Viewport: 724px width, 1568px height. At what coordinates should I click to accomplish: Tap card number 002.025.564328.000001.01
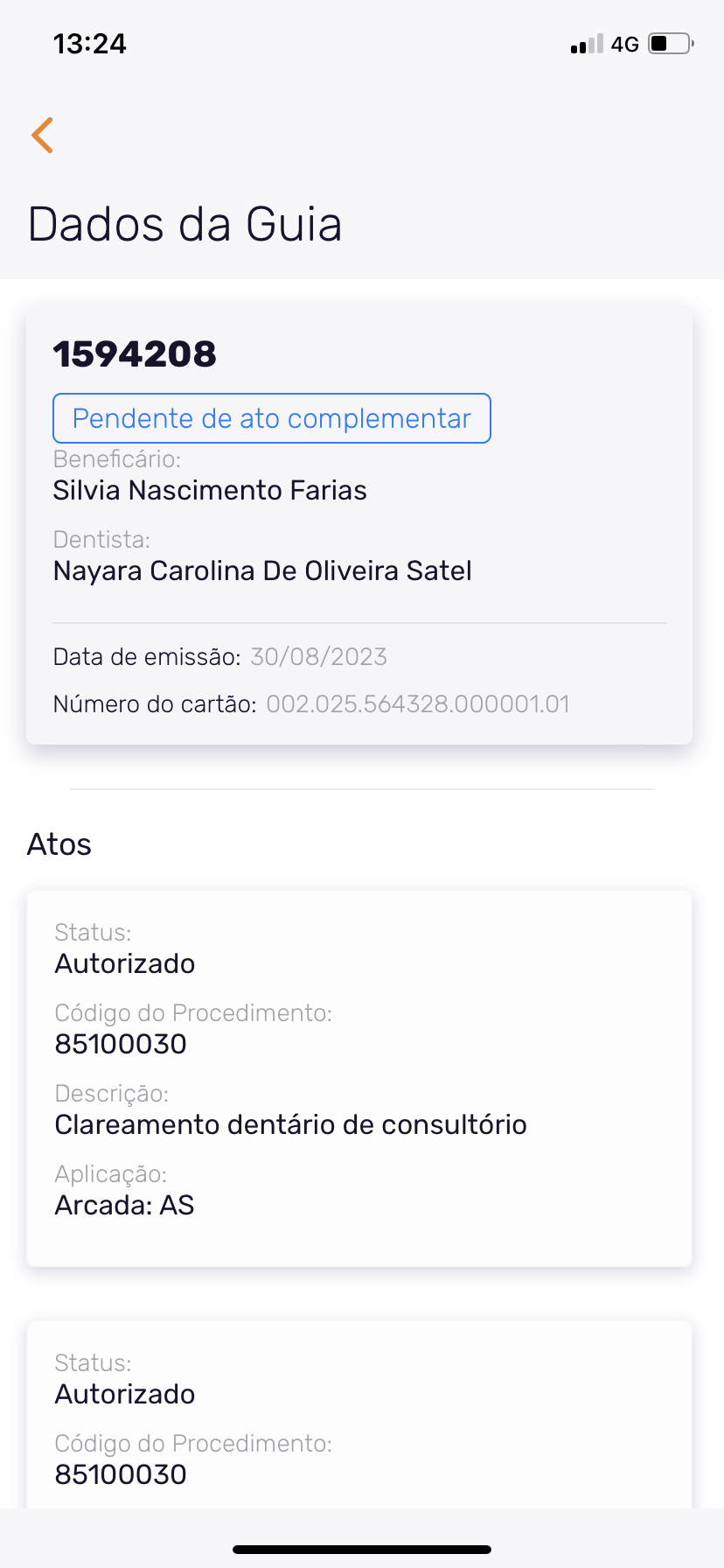click(x=418, y=703)
